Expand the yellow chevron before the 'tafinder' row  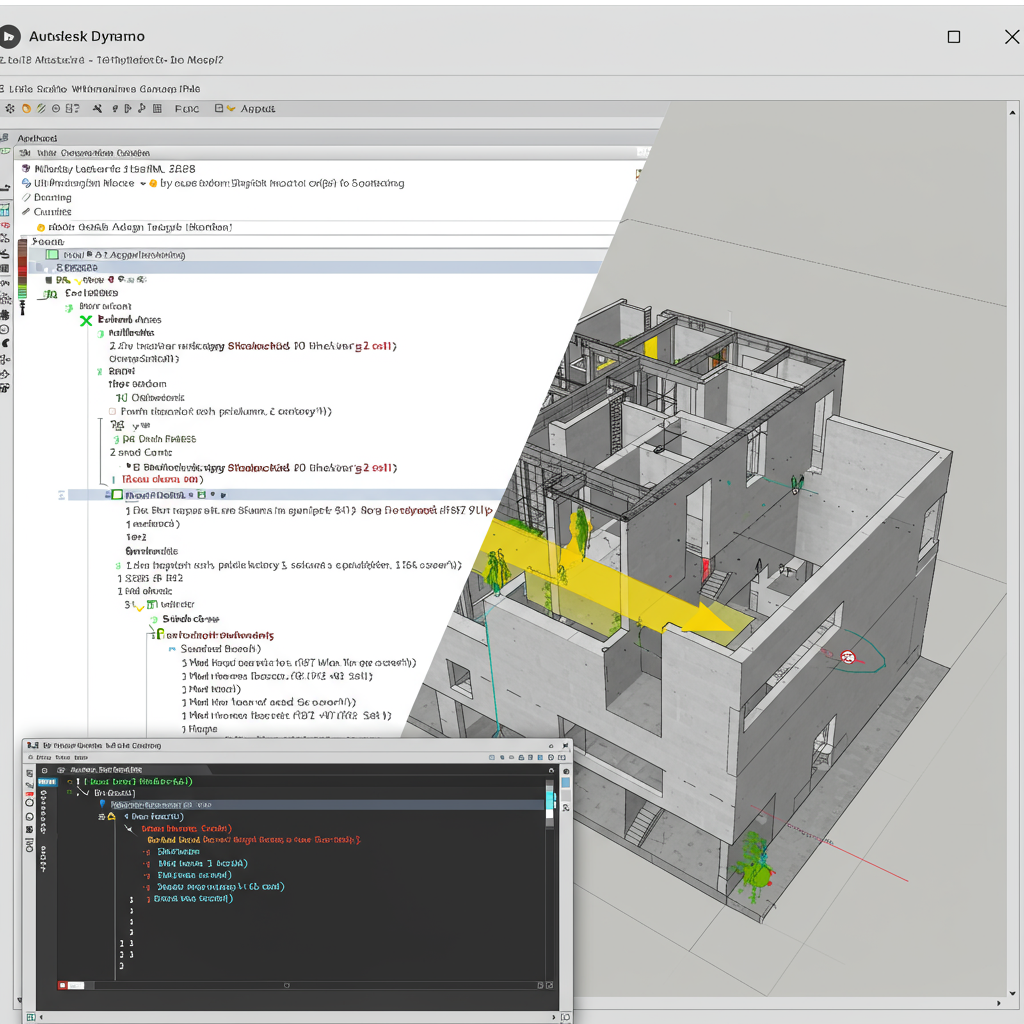tap(139, 607)
